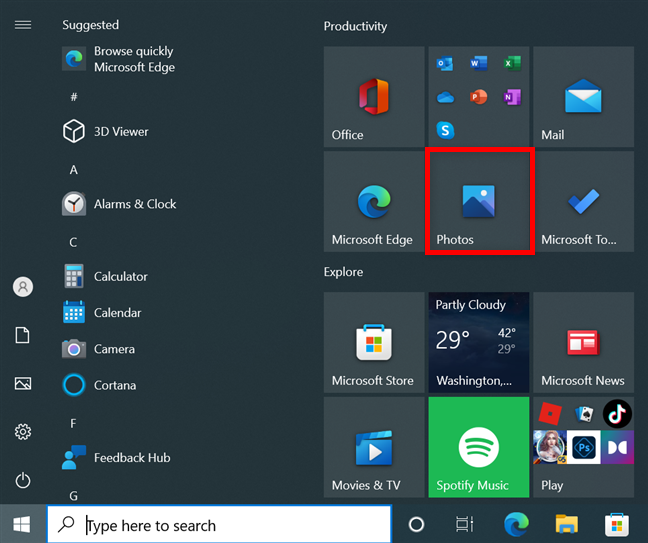Screen dimensions: 648x543
Task: Open PowerPoint in the Office apps tile
Action: (x=479, y=97)
